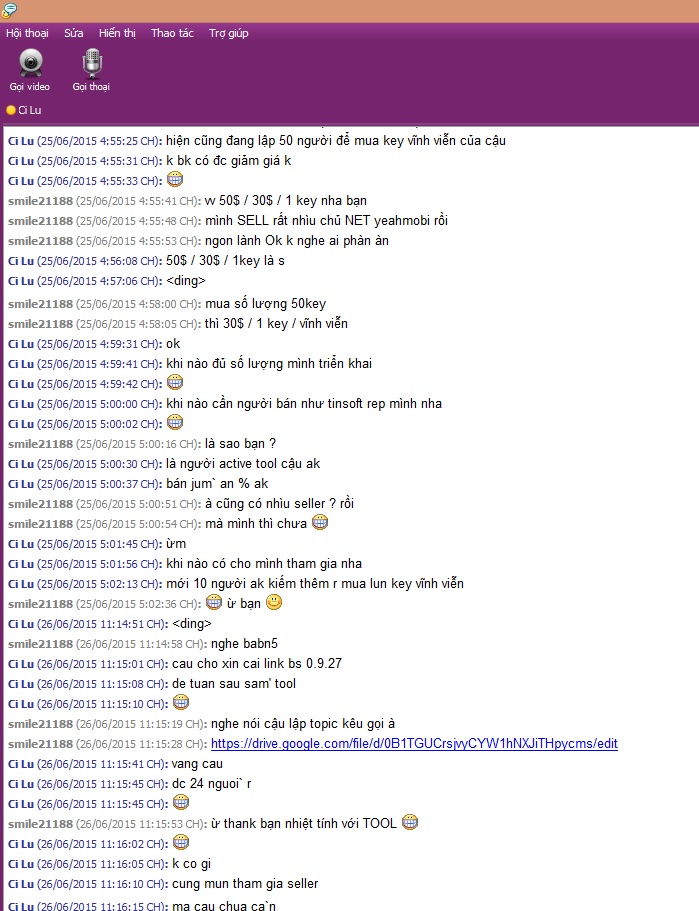Open the Sửa menu
The image size is (699, 911).
73,33
